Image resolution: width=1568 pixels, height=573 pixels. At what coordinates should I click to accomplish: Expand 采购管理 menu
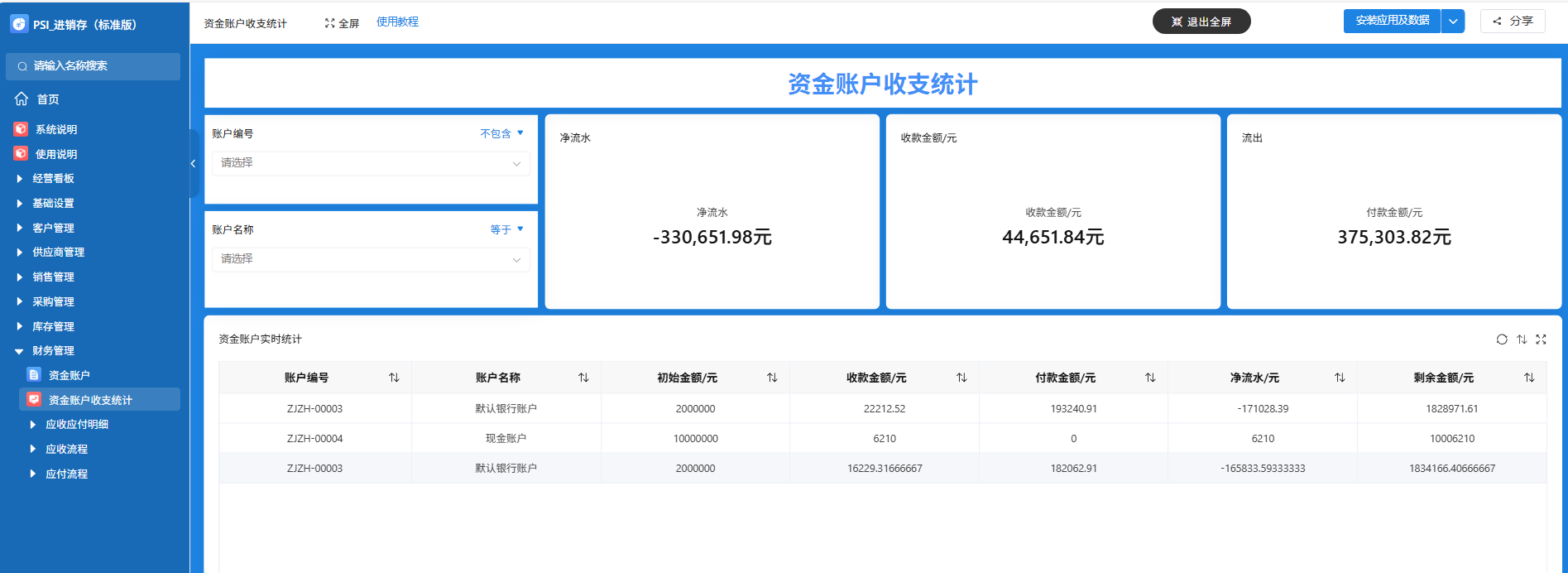(20, 301)
